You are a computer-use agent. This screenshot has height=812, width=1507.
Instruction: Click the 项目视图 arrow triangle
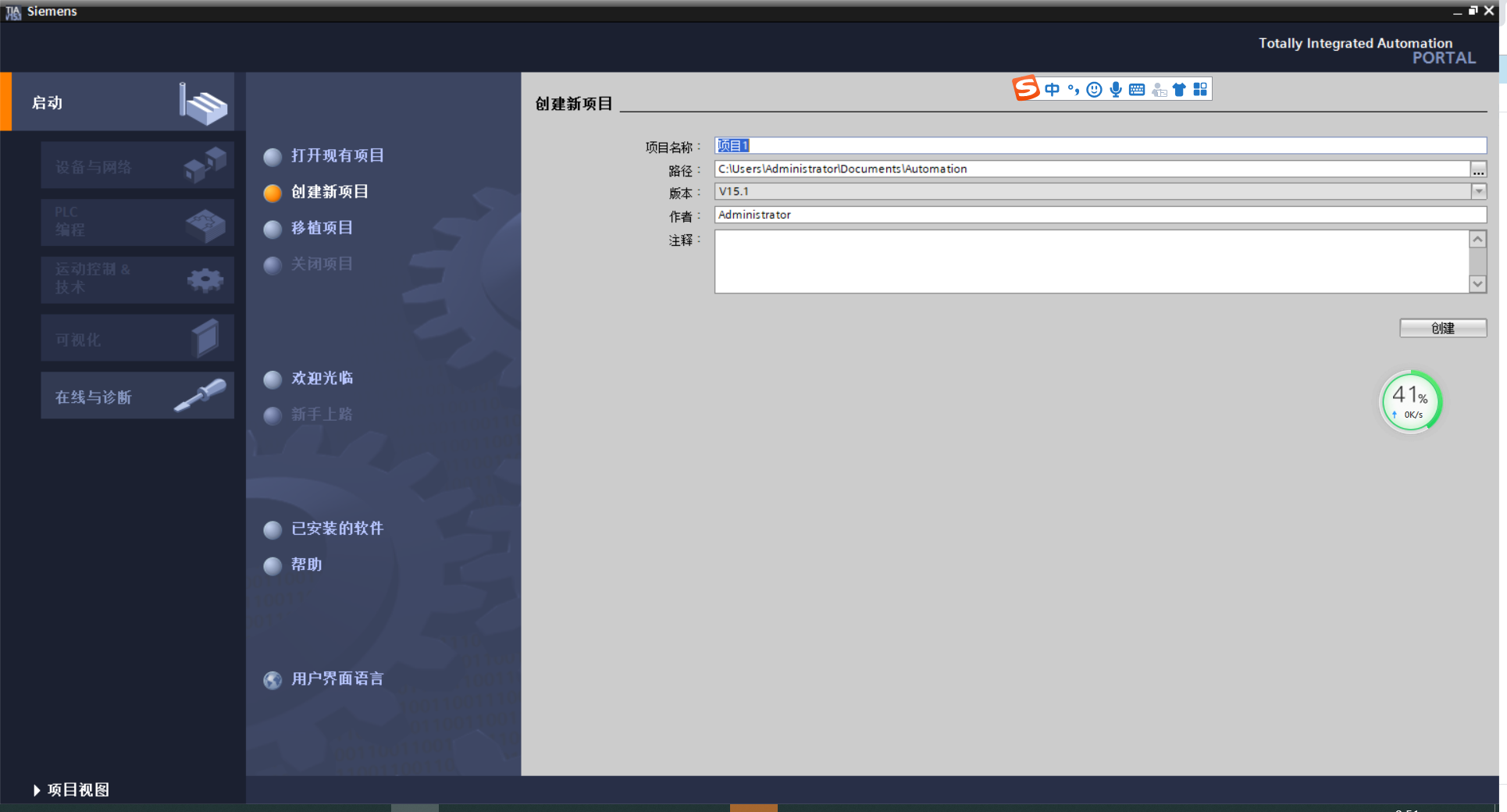[37, 790]
